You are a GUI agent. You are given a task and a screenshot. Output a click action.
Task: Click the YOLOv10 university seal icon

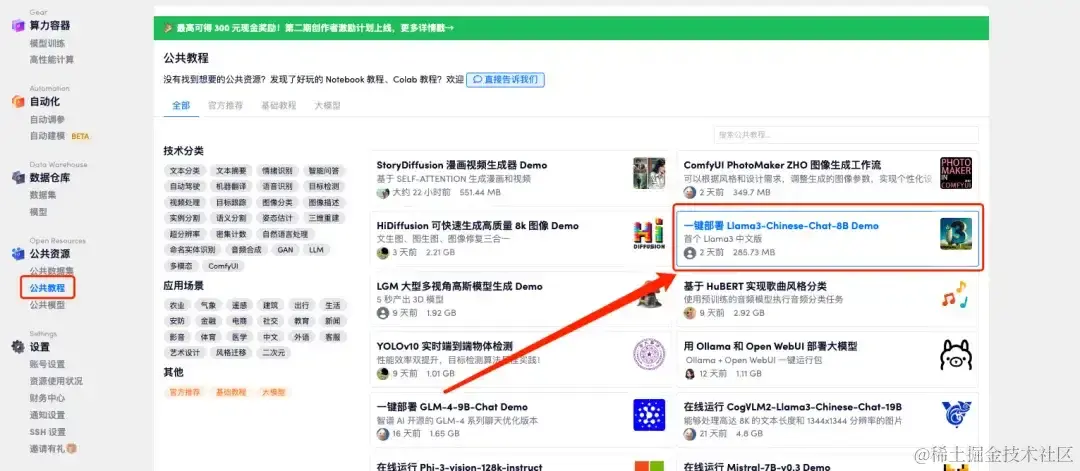[650, 354]
